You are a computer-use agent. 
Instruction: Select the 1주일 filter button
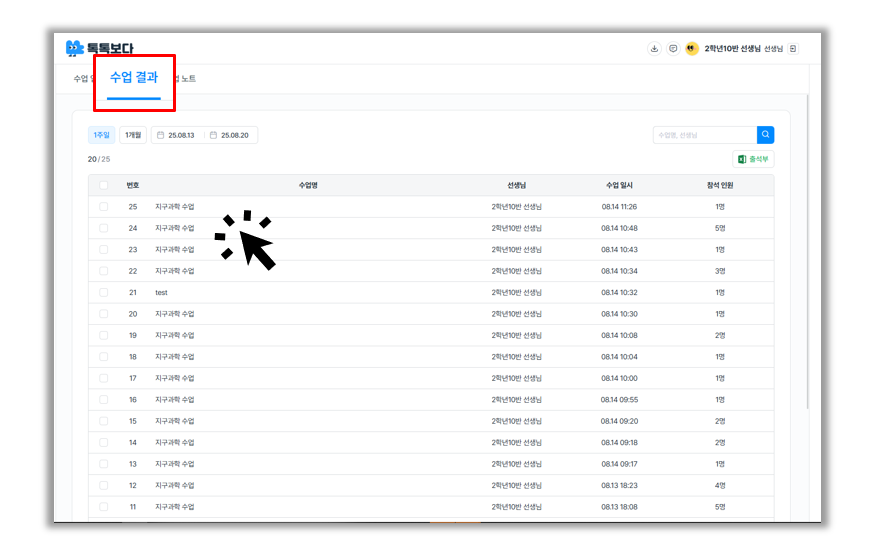pos(101,135)
